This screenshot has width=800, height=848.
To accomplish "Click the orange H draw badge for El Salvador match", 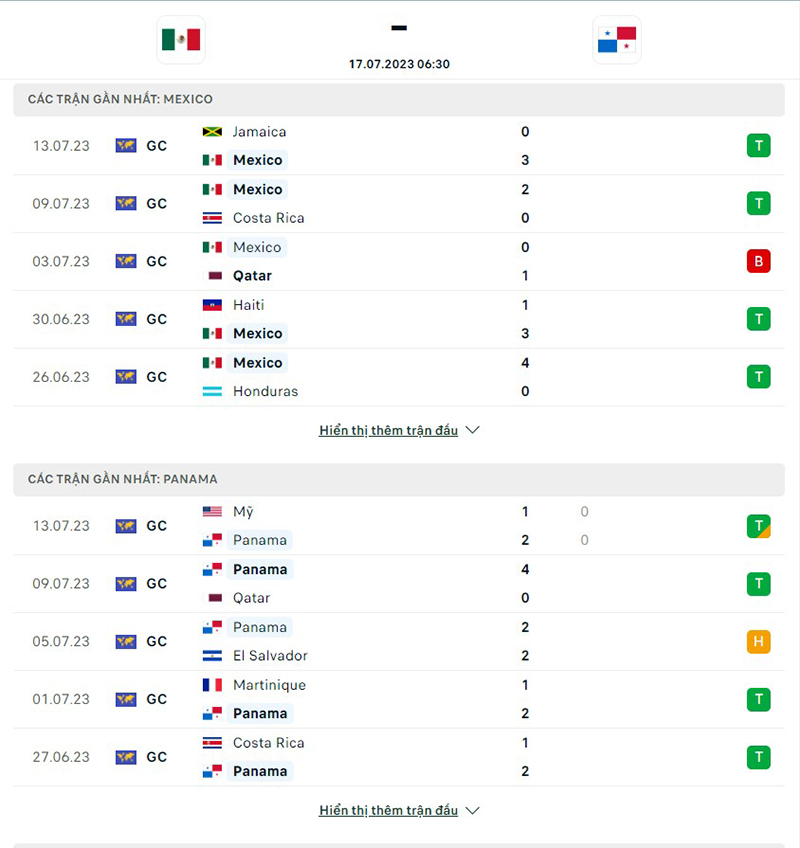I will pos(759,641).
